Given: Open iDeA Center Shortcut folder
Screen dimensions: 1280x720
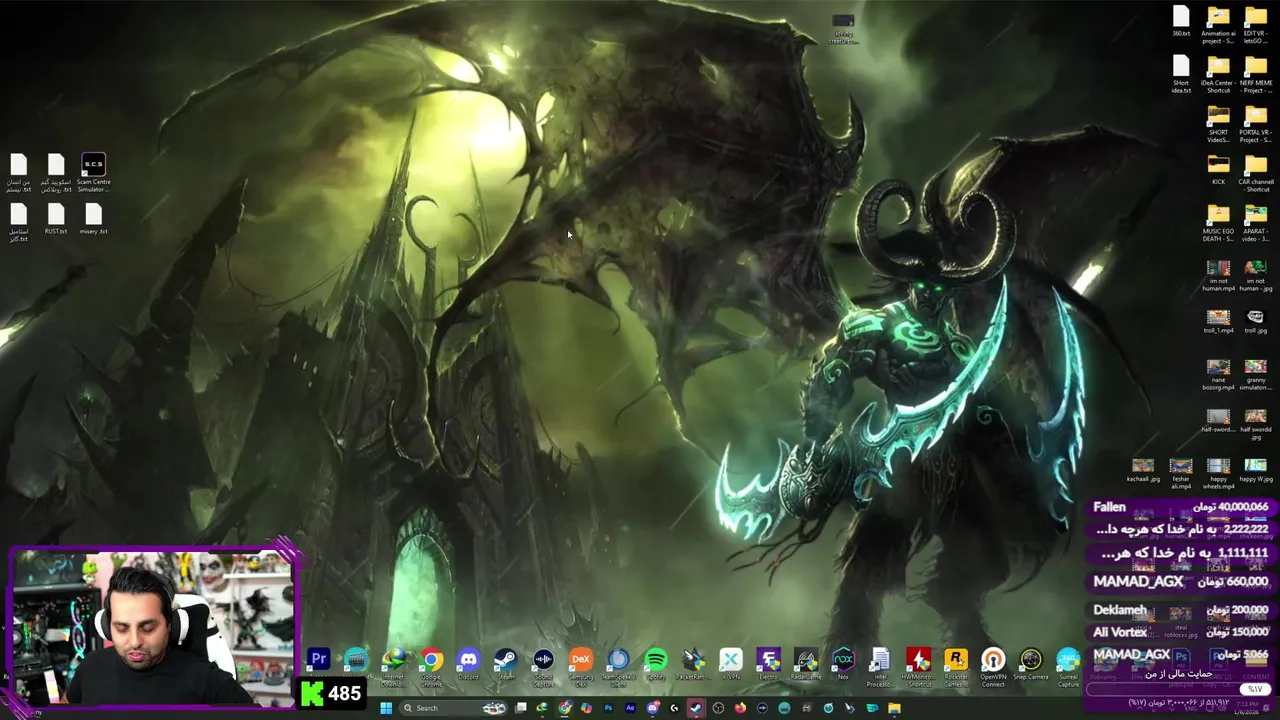Looking at the screenshot, I should [x=1218, y=76].
